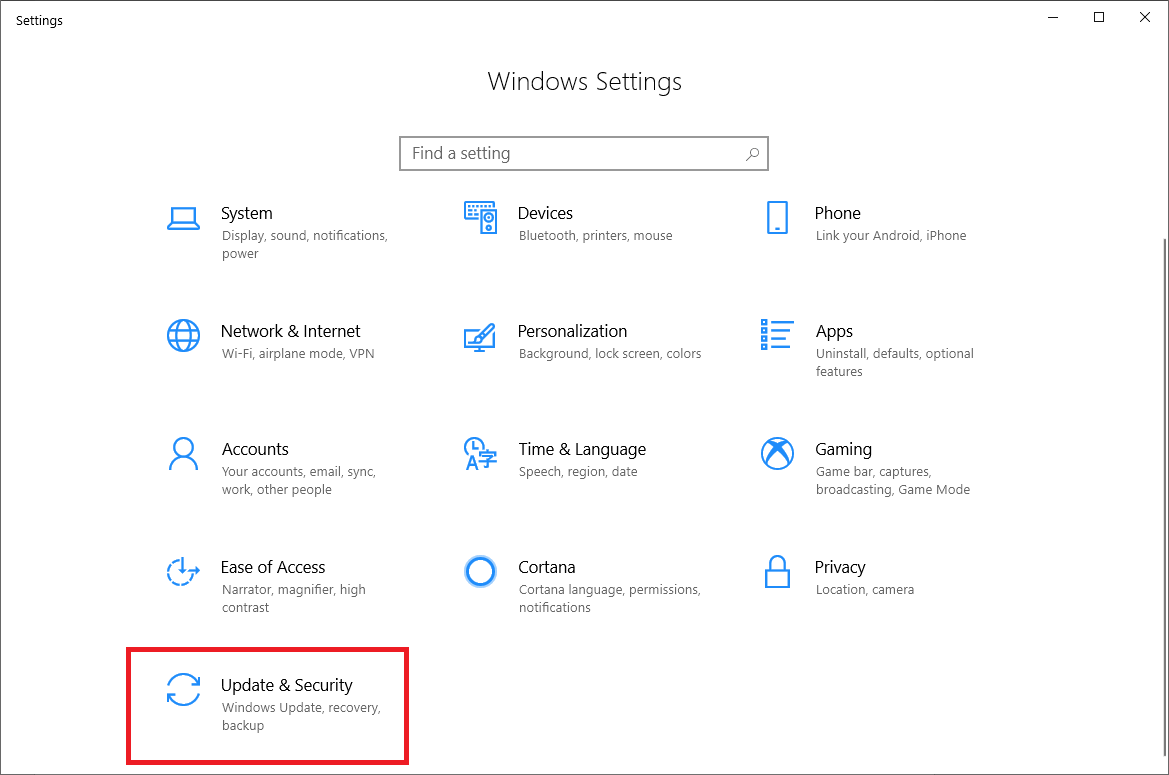The height and width of the screenshot is (775, 1169).
Task: Select the Phone icon
Action: [777, 217]
